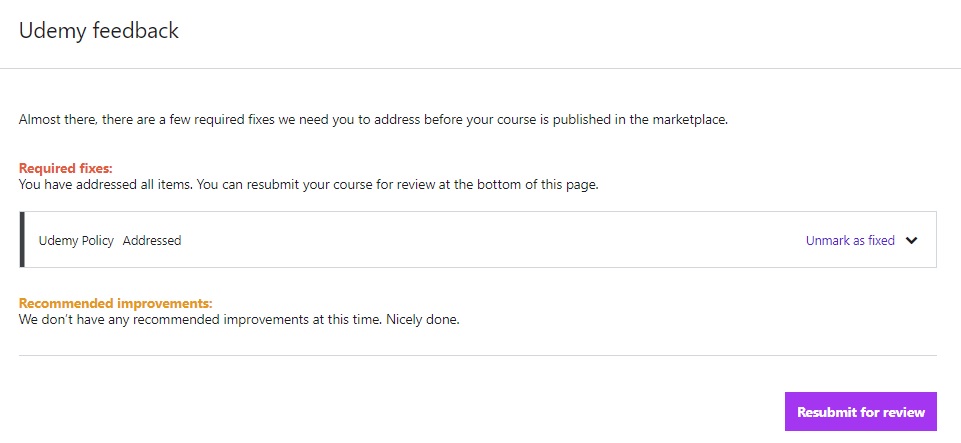961x443 pixels.
Task: Click the "Addressed" status text
Action: click(x=152, y=240)
